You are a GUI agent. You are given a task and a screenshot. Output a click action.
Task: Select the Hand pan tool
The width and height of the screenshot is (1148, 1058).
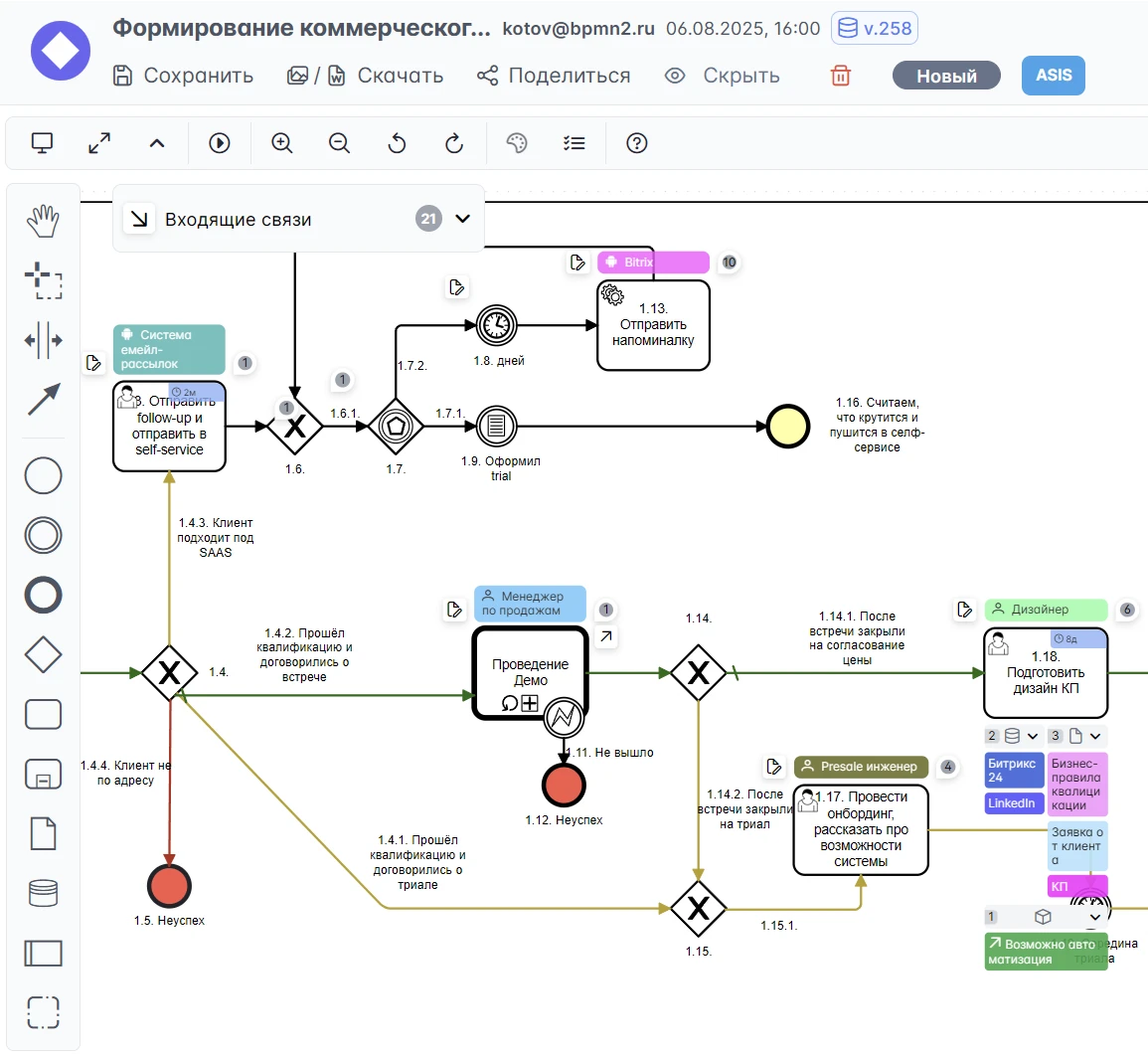click(43, 221)
